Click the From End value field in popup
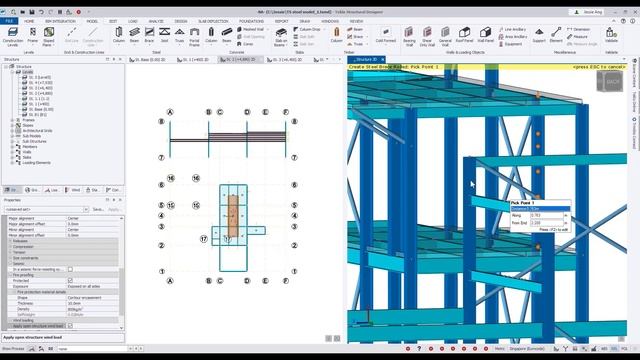 (546, 223)
